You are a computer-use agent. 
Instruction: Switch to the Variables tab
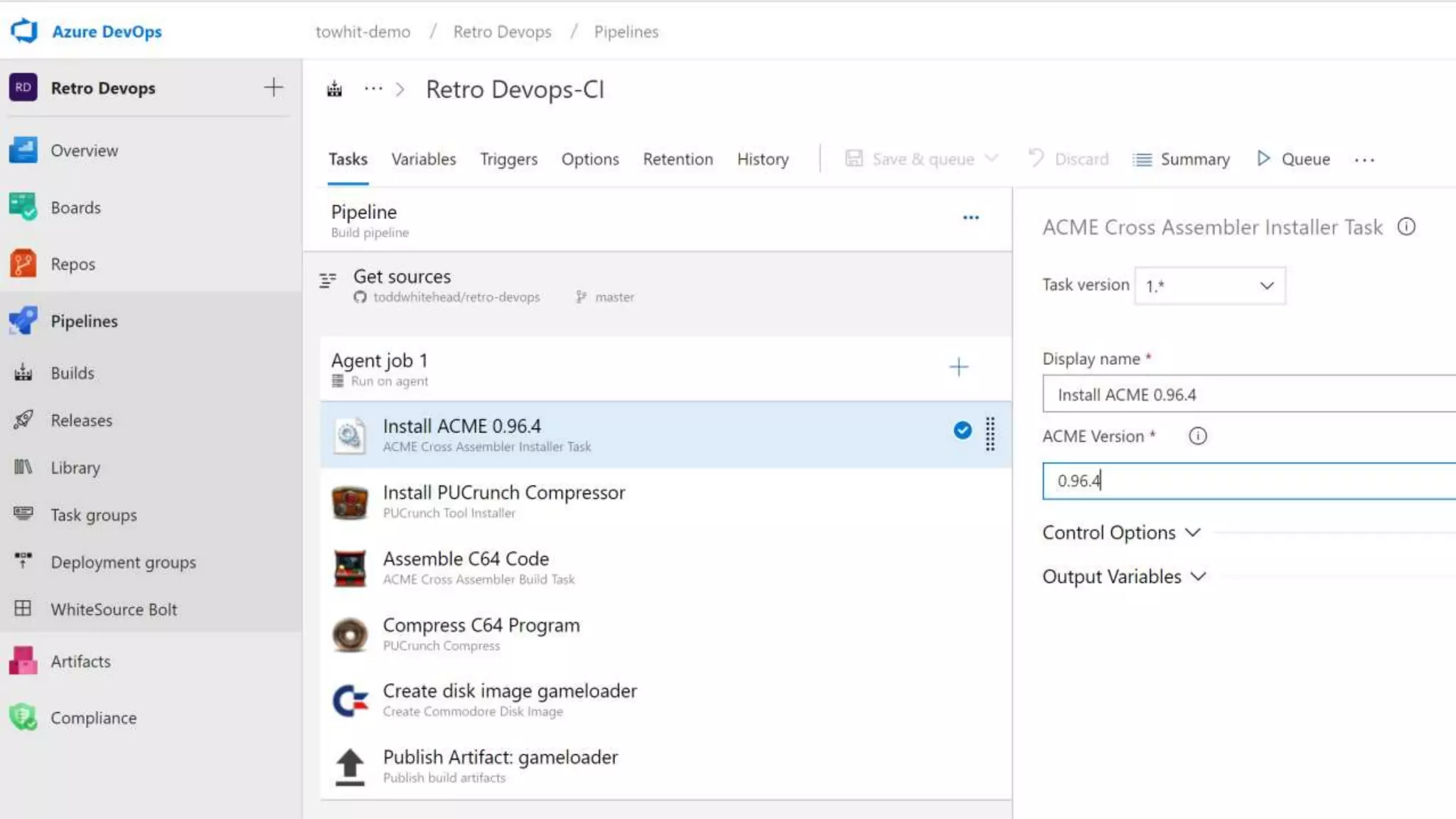coord(423,159)
